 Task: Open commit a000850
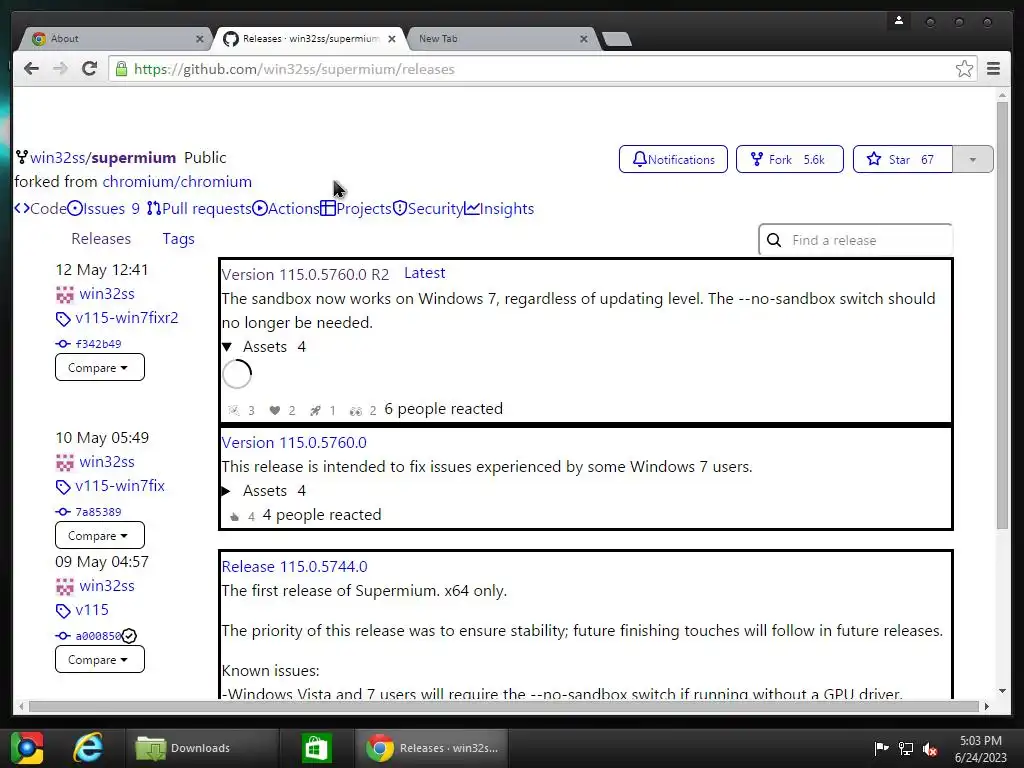(98, 636)
